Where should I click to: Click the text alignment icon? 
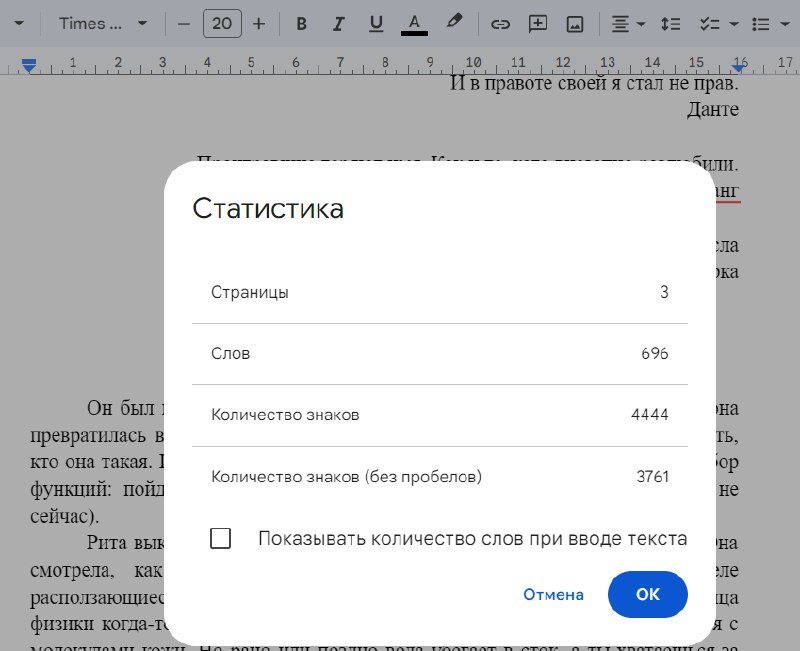click(x=620, y=24)
